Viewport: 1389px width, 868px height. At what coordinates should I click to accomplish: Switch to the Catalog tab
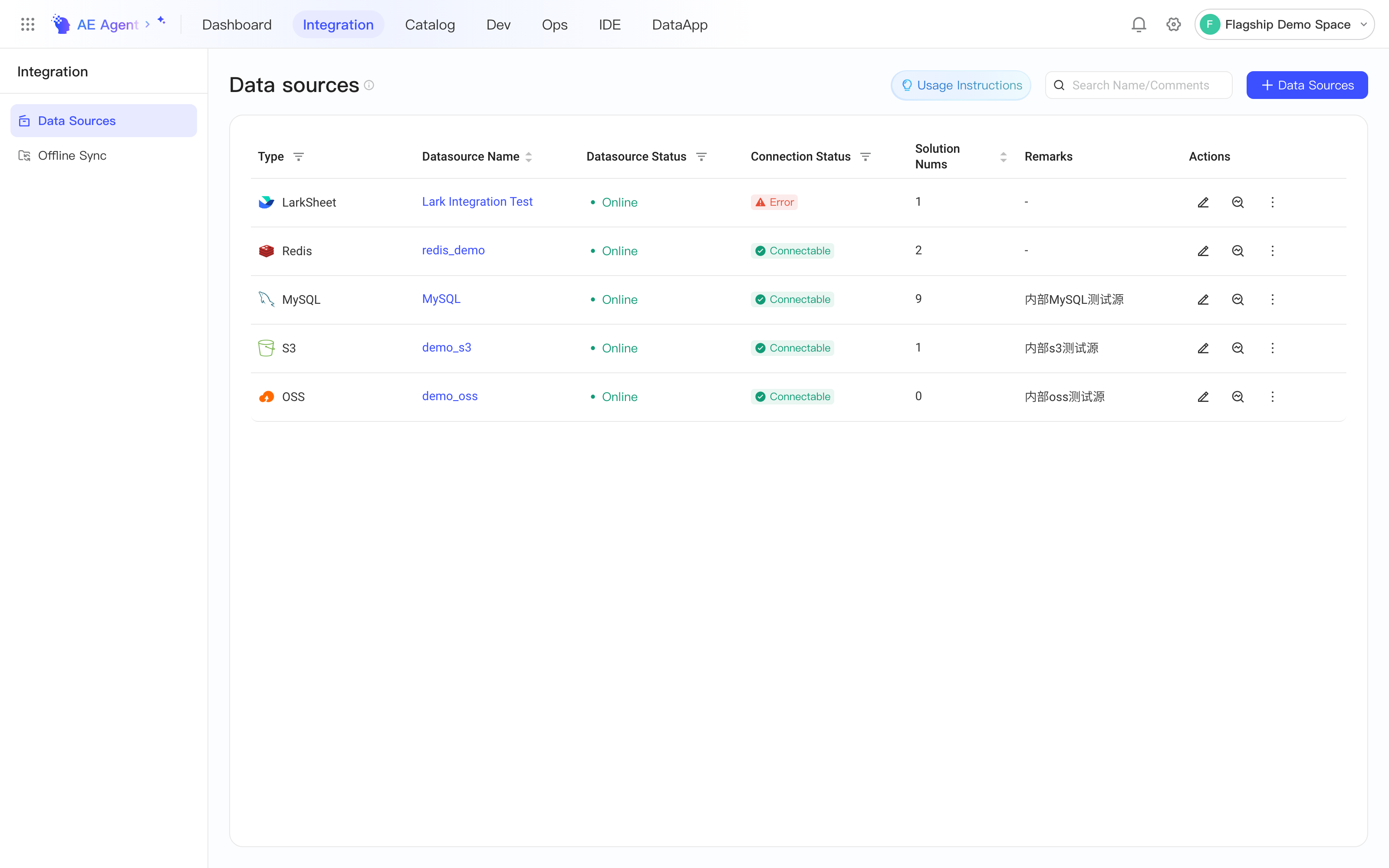coord(430,24)
